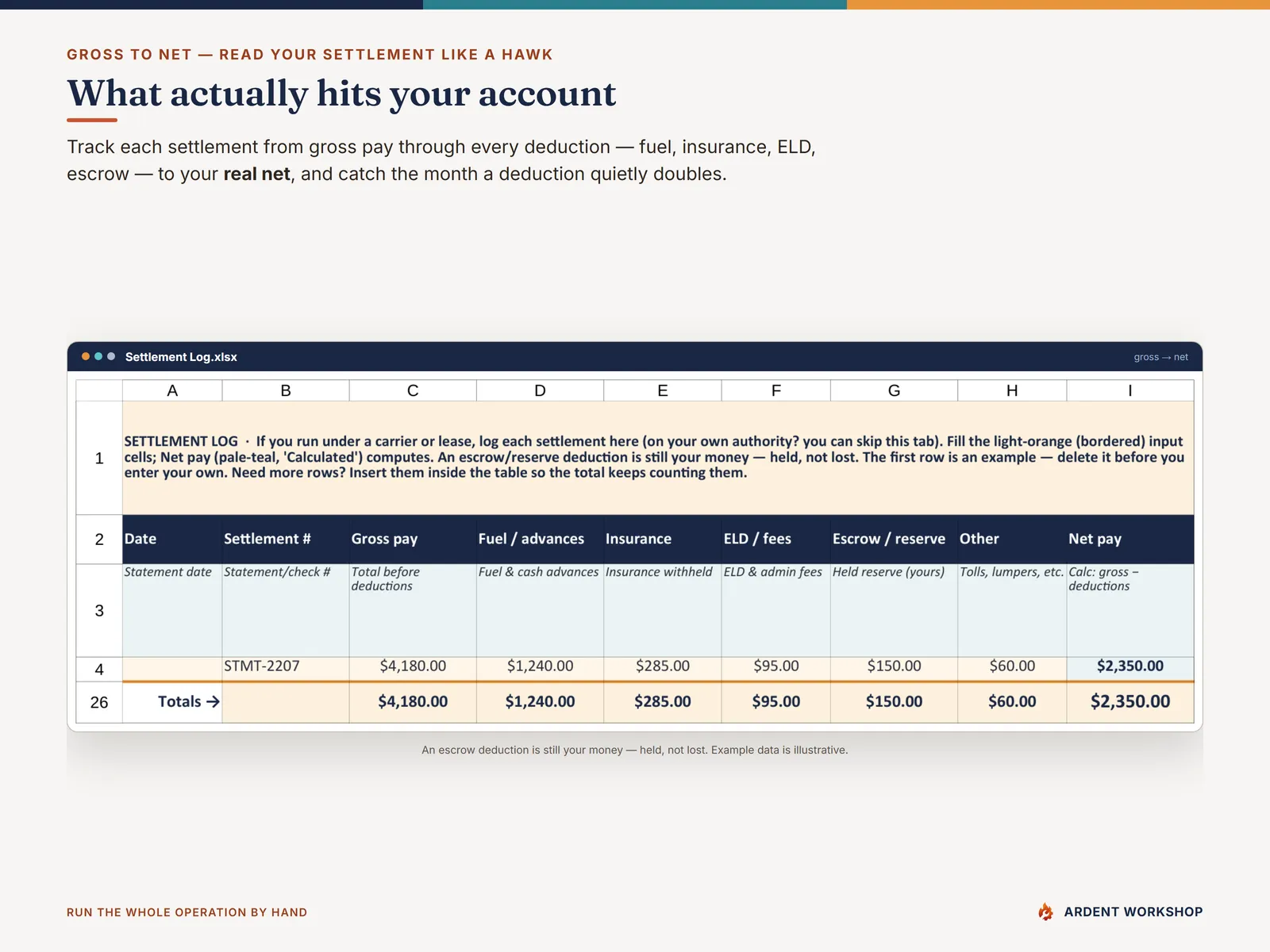Viewport: 1270px width, 952px height.
Task: Click the pale-blue window dot
Action: tap(111, 356)
